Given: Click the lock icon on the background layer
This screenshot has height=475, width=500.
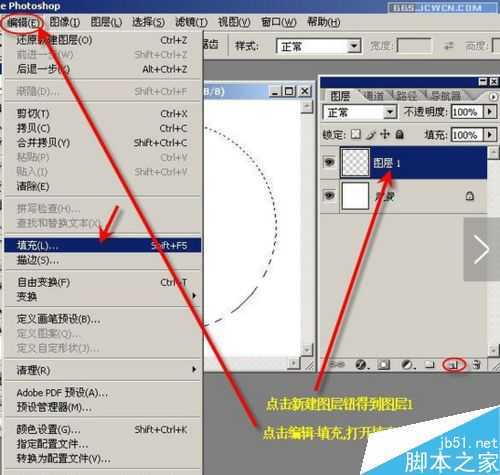Looking at the screenshot, I should coord(470,196).
